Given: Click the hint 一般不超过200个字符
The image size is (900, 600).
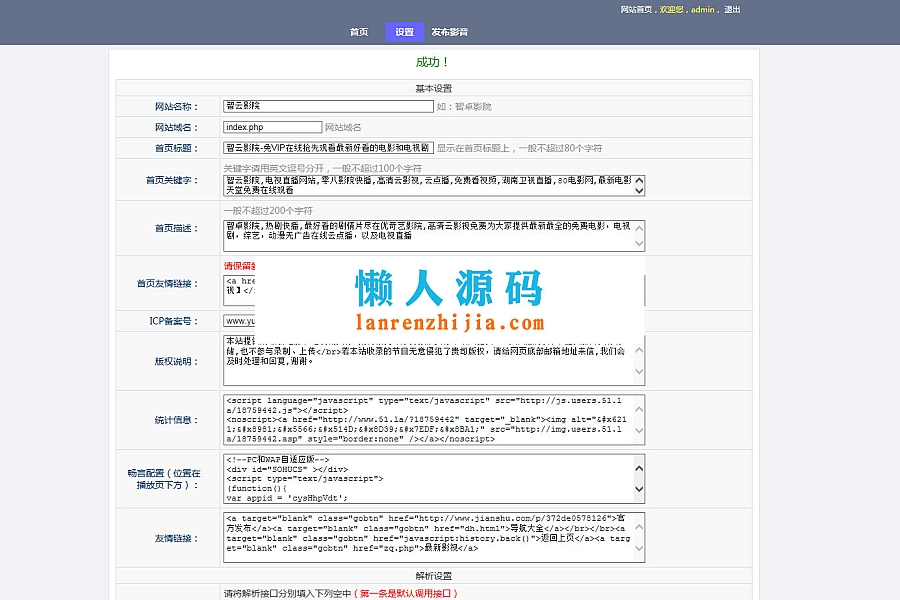Looking at the screenshot, I should coord(268,211).
